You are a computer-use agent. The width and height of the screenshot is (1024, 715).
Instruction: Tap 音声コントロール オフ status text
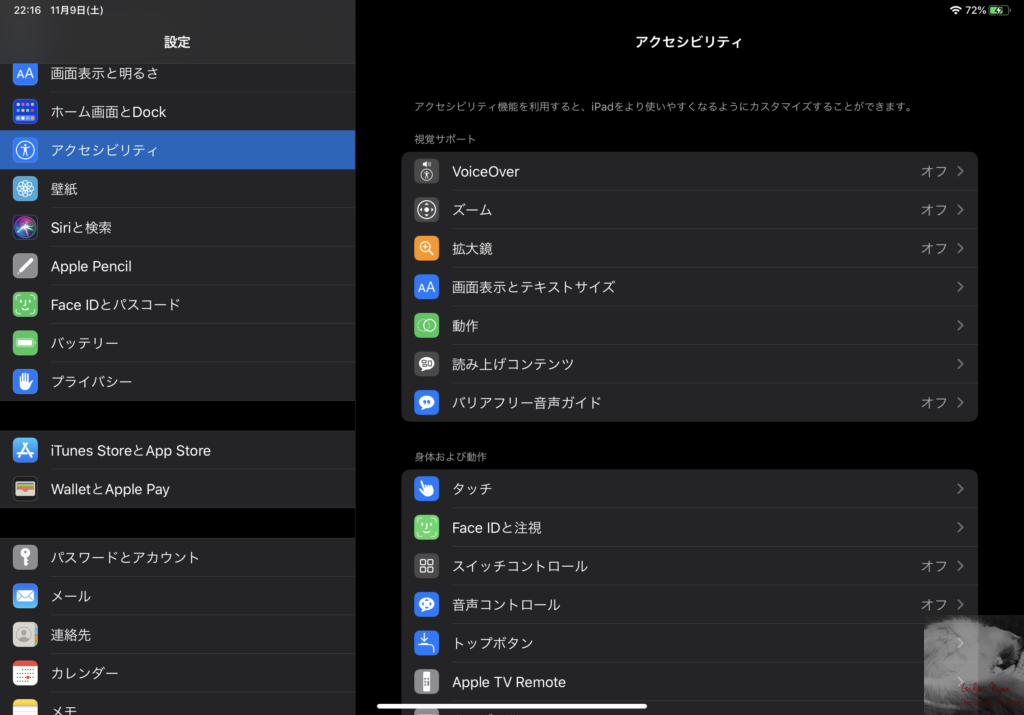tap(934, 604)
